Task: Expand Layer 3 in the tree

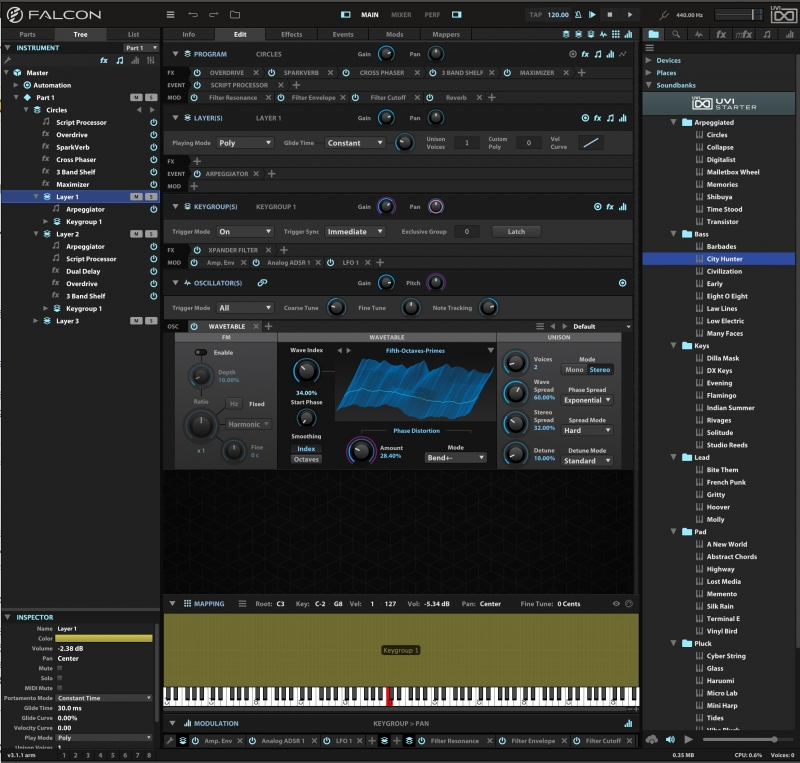Action: (35, 321)
